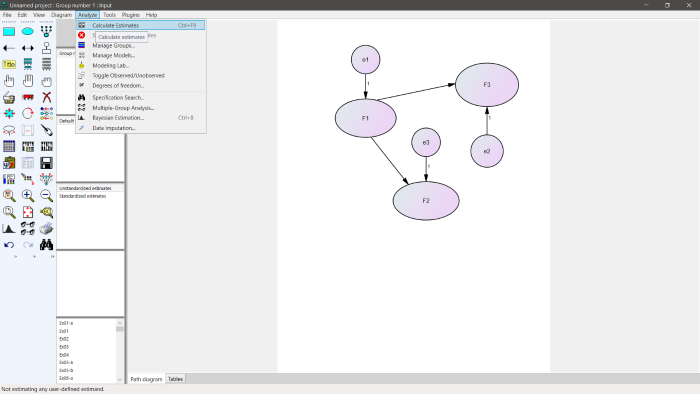Image resolution: width=700 pixels, height=394 pixels.
Task: Open the File menu
Action: coord(7,15)
